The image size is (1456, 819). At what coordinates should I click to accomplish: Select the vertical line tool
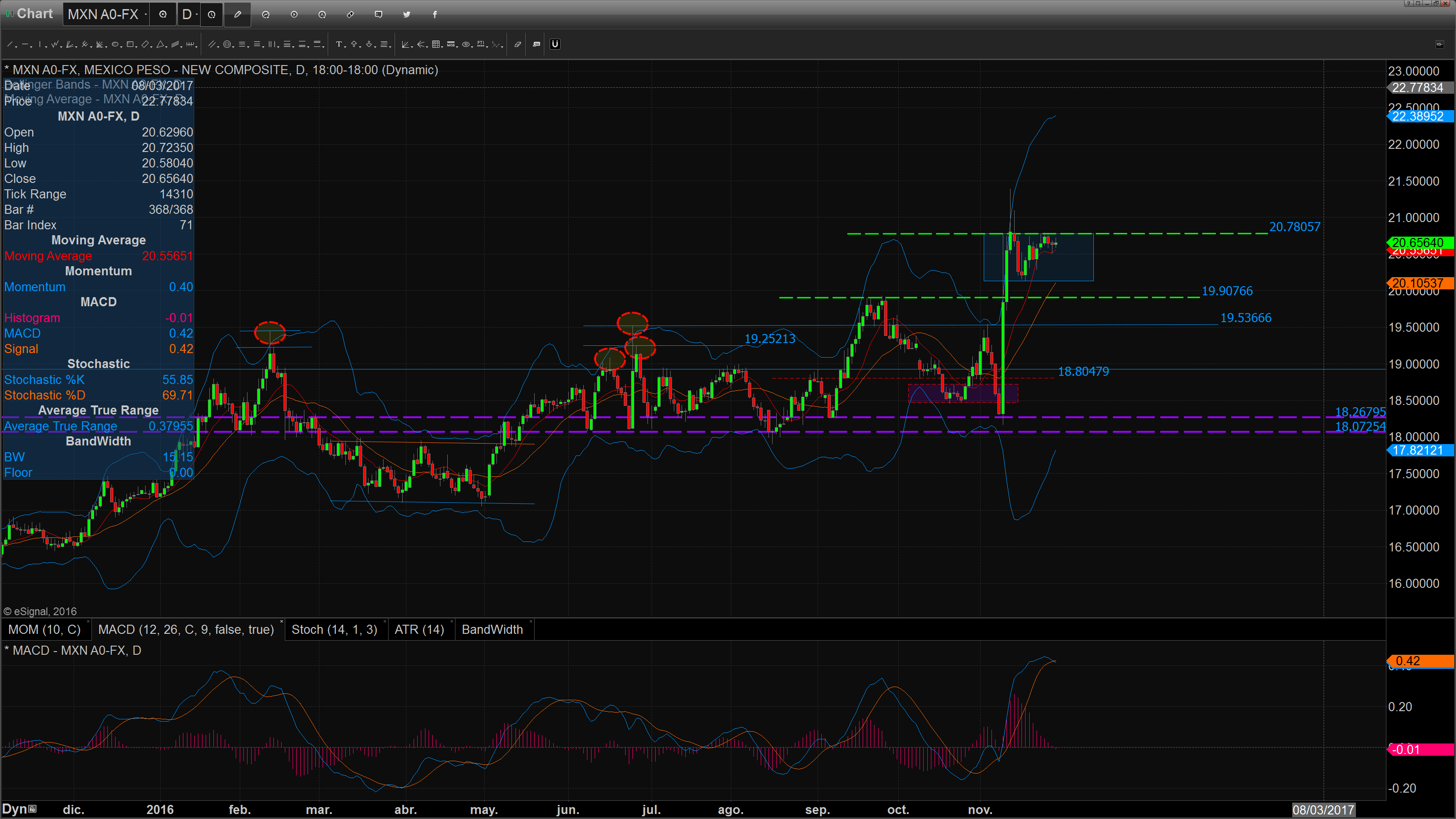[x=40, y=44]
